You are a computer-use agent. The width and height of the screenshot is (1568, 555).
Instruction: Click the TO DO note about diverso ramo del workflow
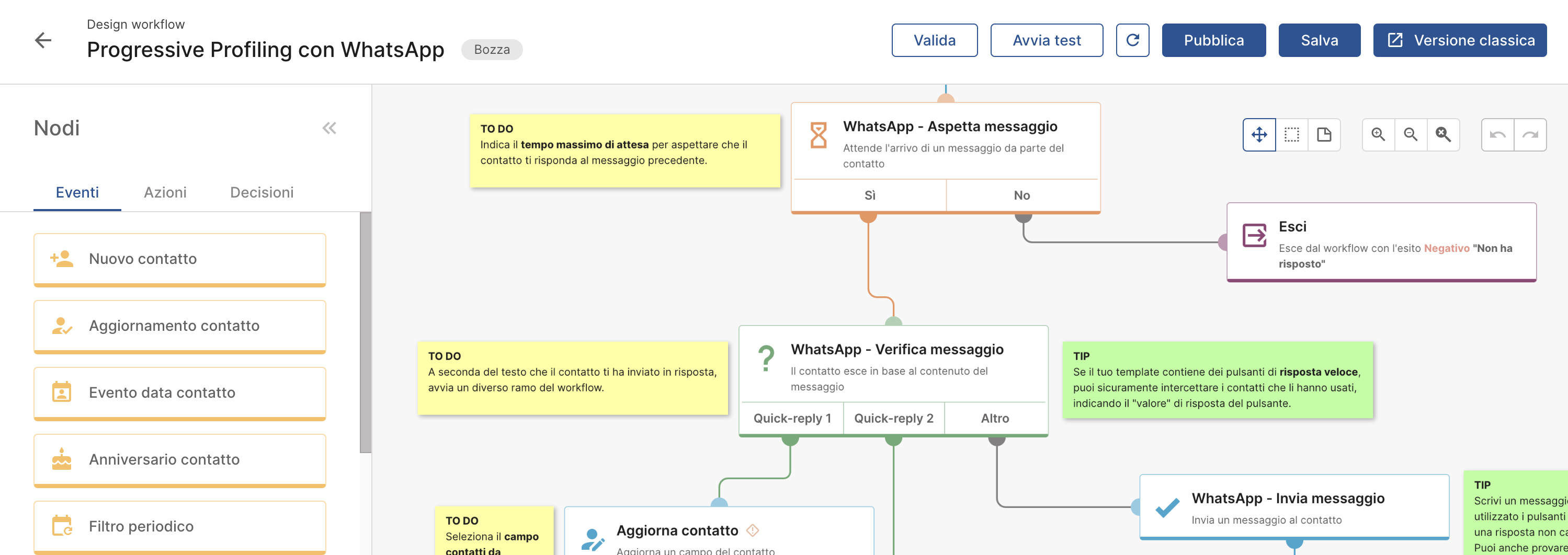(x=573, y=378)
